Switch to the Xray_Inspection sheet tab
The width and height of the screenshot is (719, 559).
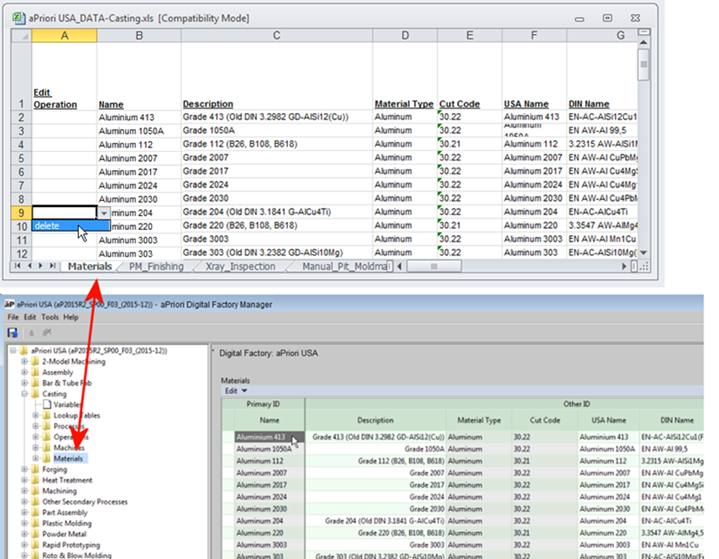[x=240, y=266]
